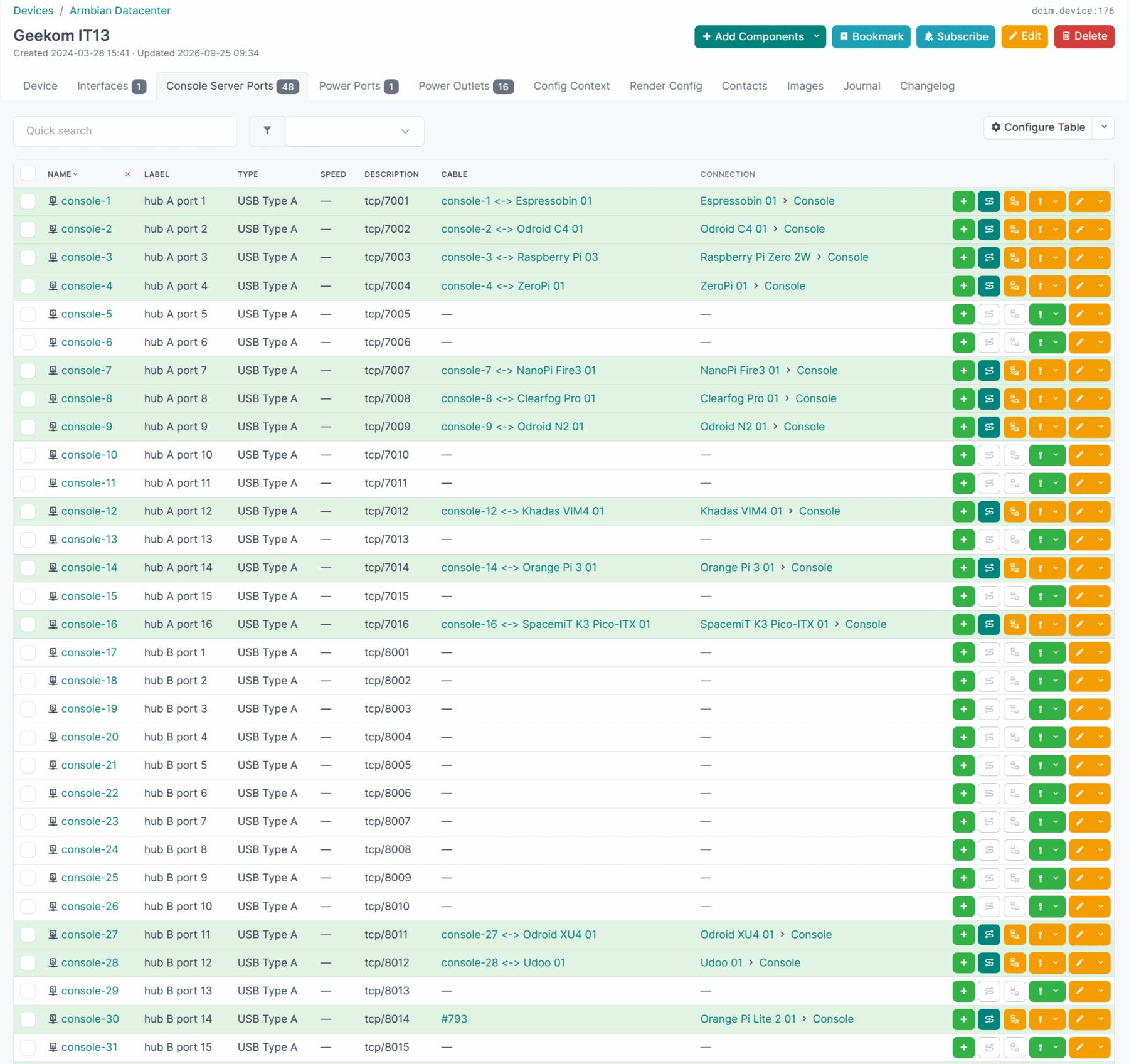
Task: Click the Armbian Datacenter breadcrumb link
Action: (120, 11)
